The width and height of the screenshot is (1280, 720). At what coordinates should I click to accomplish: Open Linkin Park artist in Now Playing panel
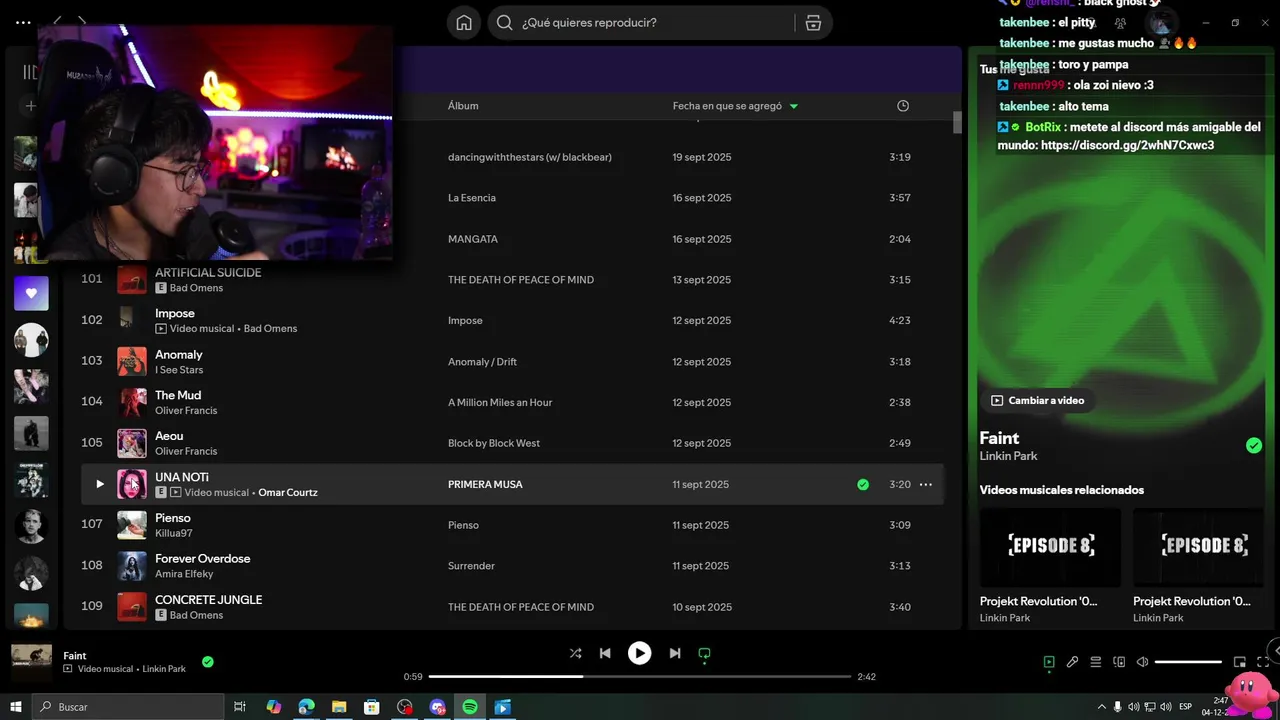point(1008,456)
